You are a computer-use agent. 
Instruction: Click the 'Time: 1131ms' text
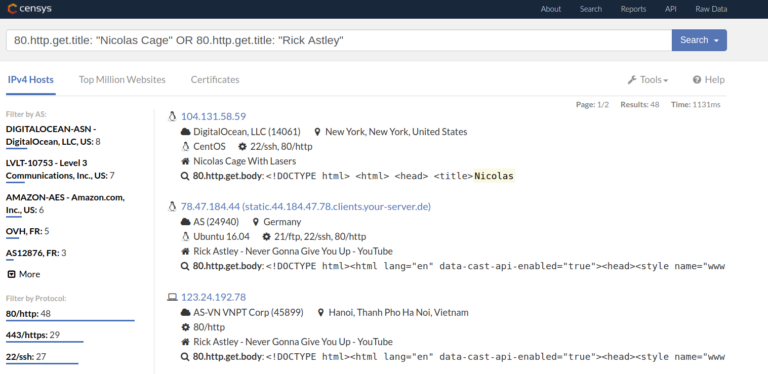[696, 104]
